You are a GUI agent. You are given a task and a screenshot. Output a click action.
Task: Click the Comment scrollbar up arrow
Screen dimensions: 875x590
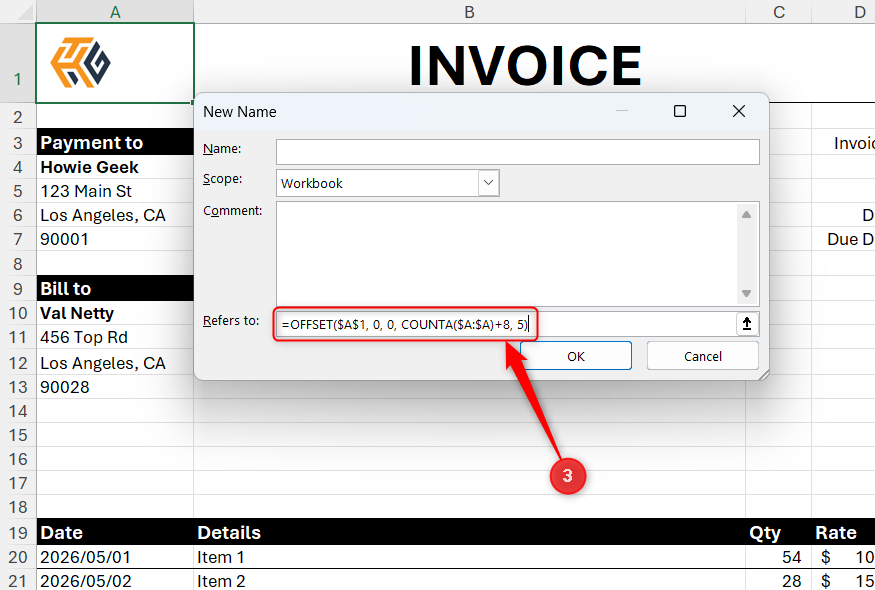[x=747, y=214]
